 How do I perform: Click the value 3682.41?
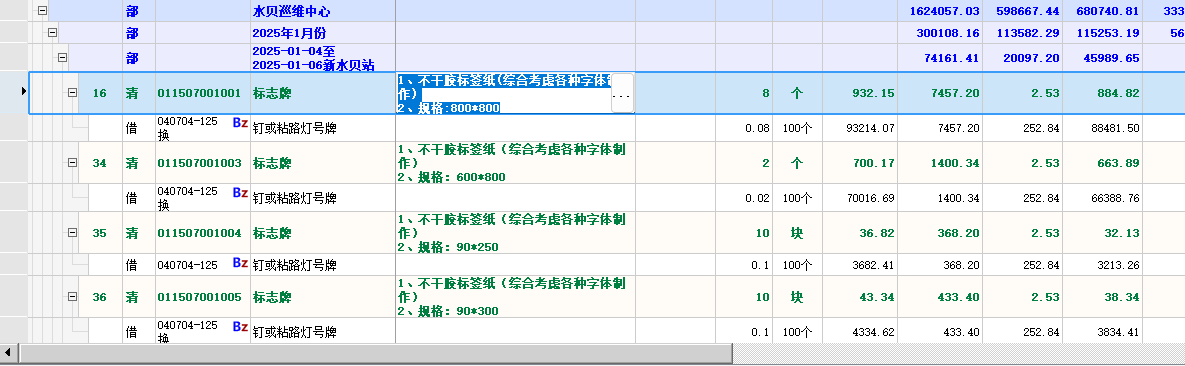pos(873,265)
